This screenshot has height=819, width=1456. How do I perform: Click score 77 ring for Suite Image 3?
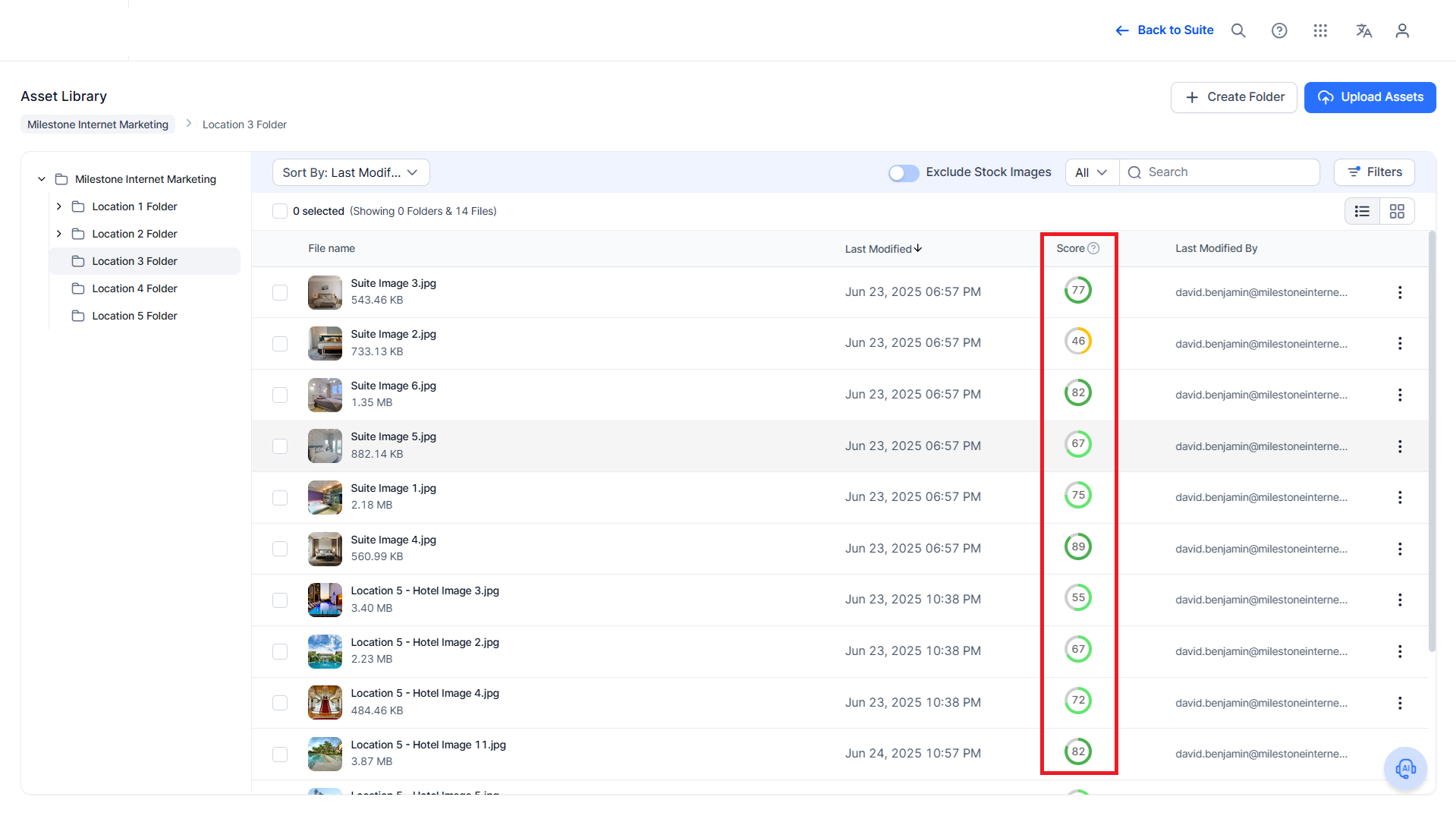click(1078, 290)
